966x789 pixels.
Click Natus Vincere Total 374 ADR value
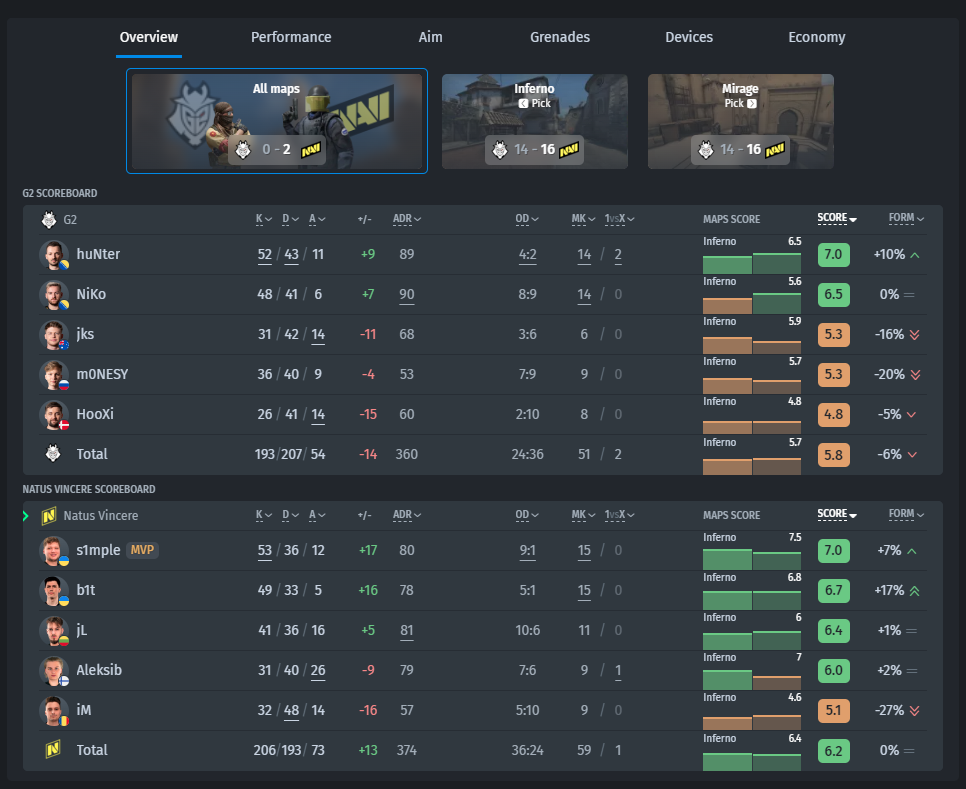pyautogui.click(x=407, y=750)
